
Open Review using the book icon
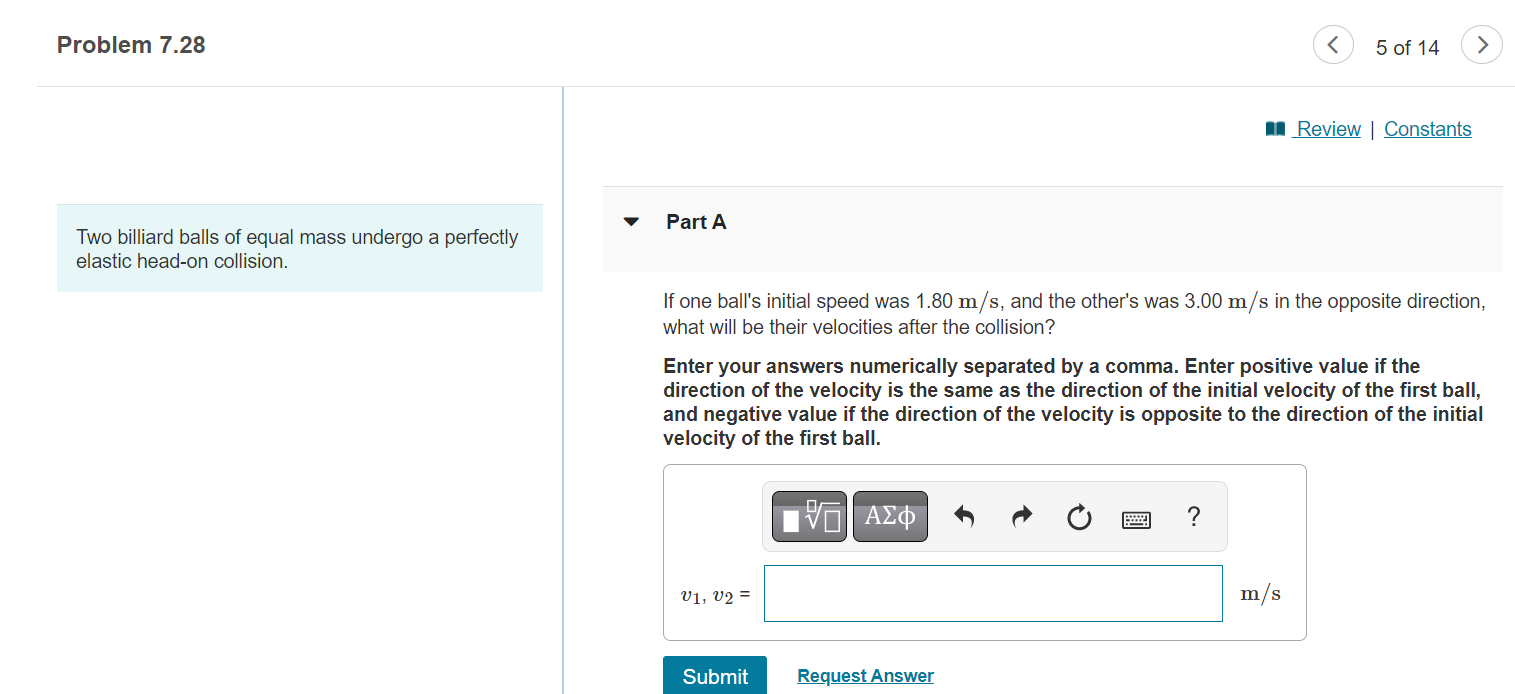coord(1273,128)
